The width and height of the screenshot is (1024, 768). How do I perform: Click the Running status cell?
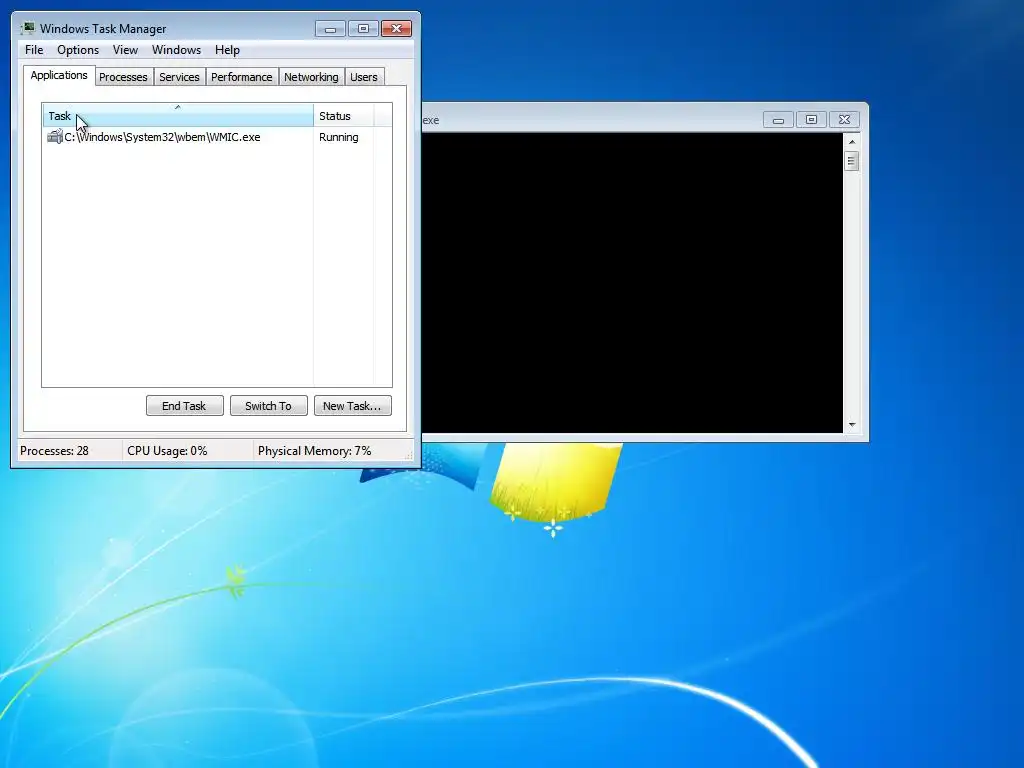tap(338, 137)
